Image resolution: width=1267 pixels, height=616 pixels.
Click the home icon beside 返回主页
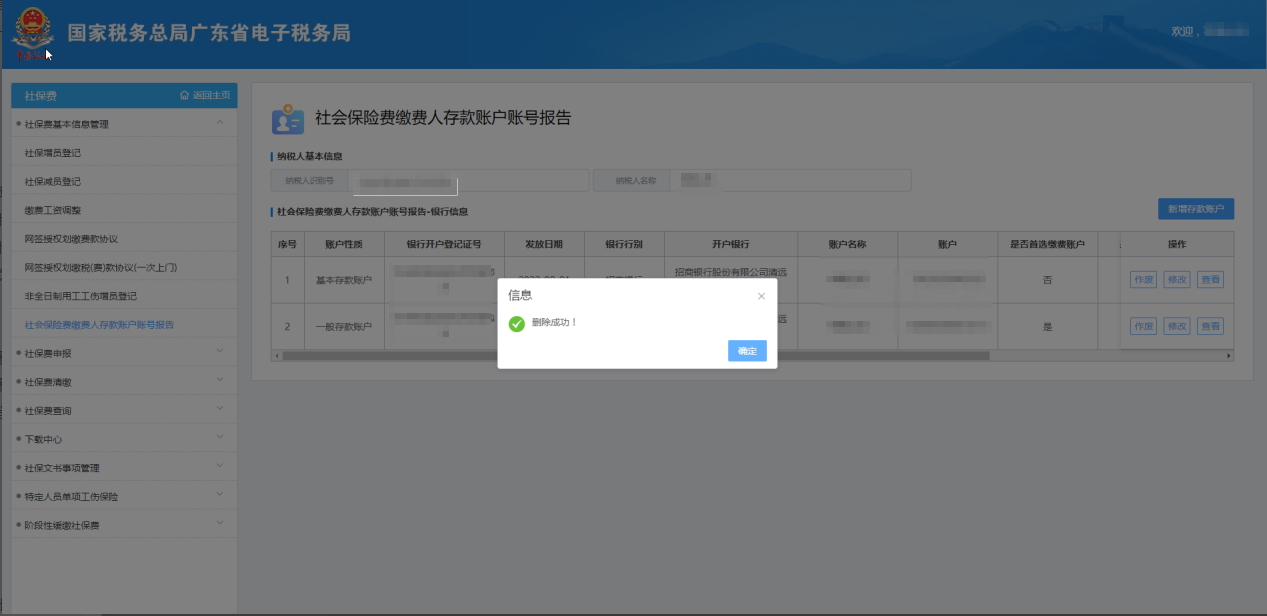coord(184,95)
